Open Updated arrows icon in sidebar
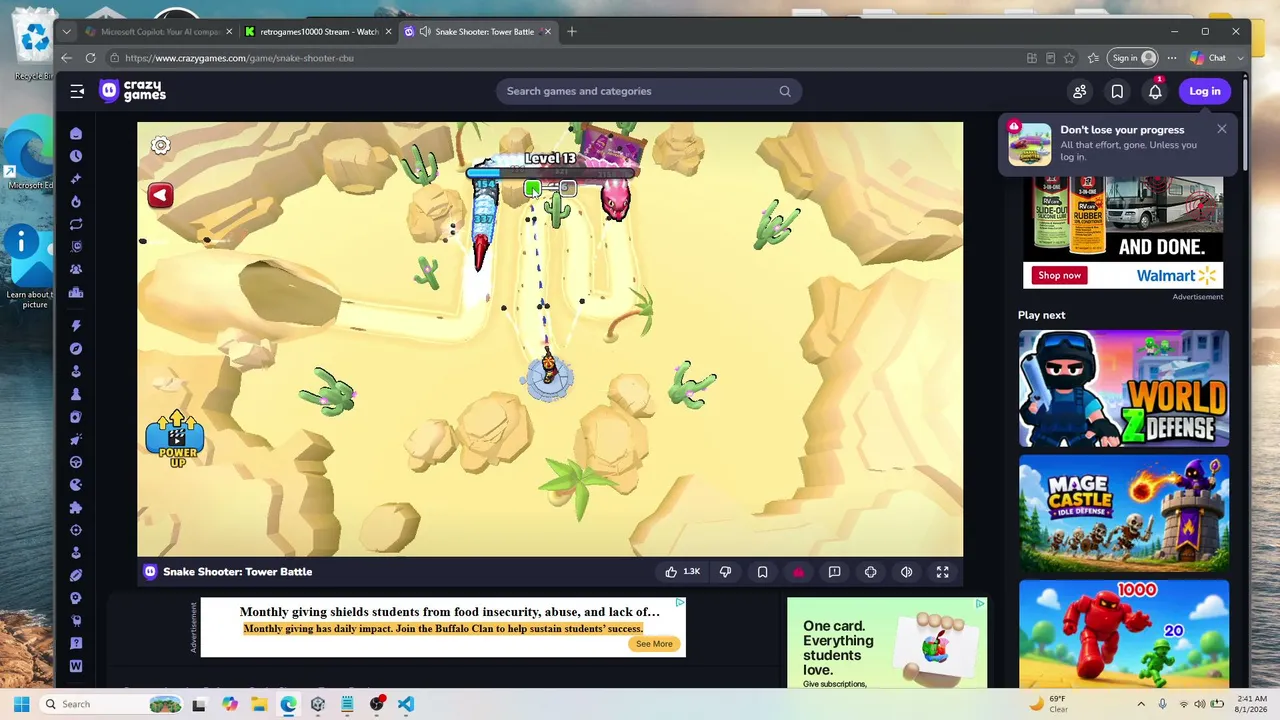This screenshot has height=720, width=1280. click(76, 224)
